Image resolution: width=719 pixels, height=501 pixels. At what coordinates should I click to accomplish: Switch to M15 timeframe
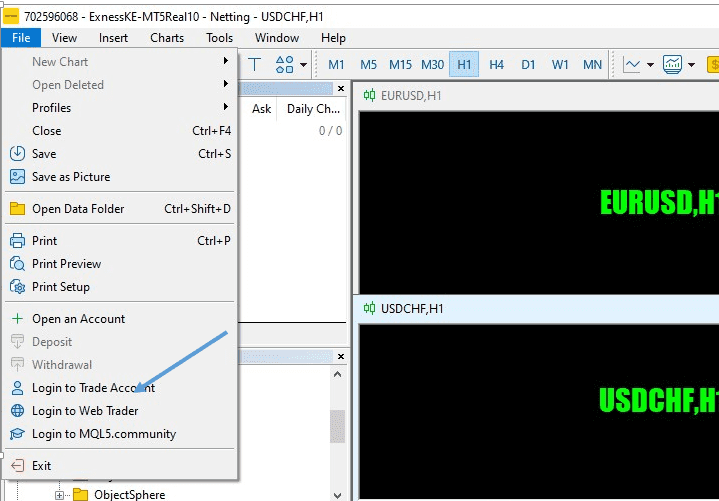click(400, 65)
